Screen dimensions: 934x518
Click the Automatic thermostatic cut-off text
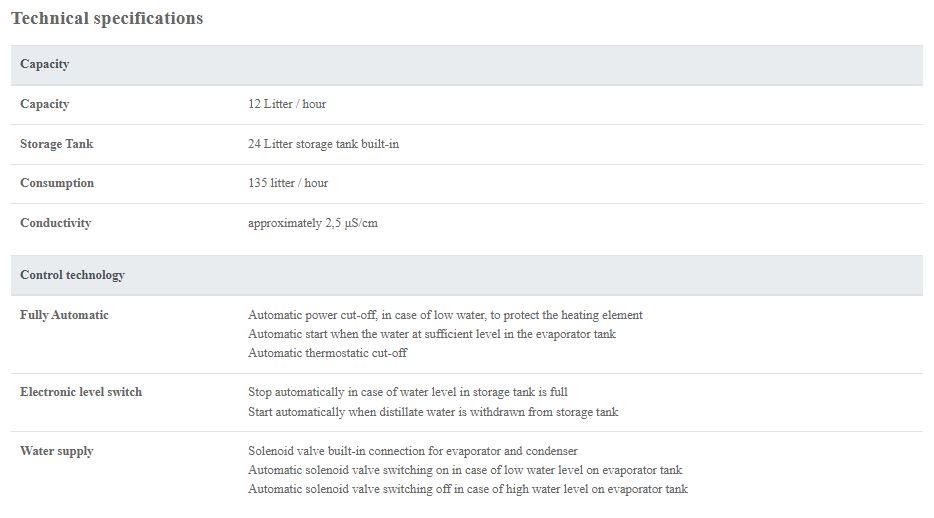(327, 353)
